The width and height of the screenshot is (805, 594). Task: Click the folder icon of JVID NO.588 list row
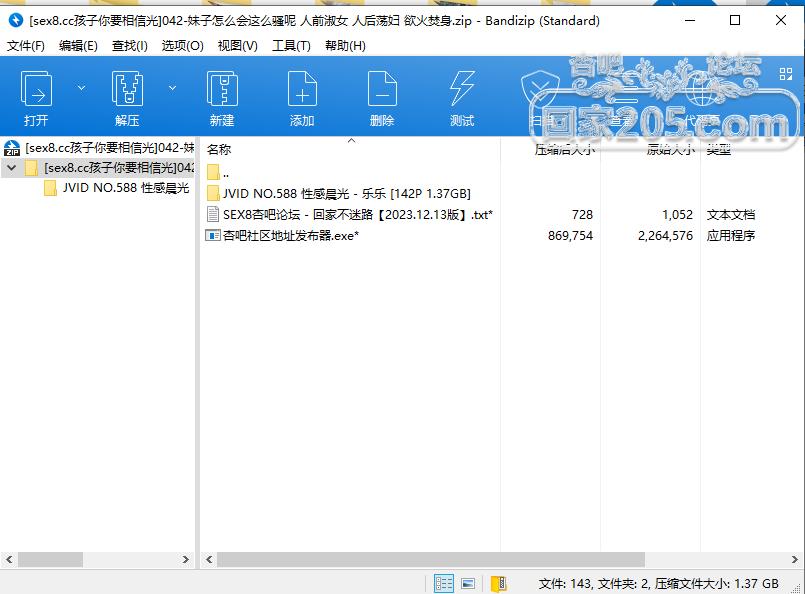(213, 194)
